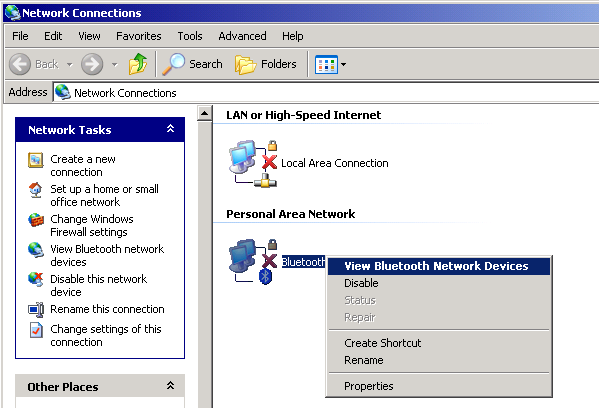
Task: Click Change Windows Firewall settings link
Action: 92,225
